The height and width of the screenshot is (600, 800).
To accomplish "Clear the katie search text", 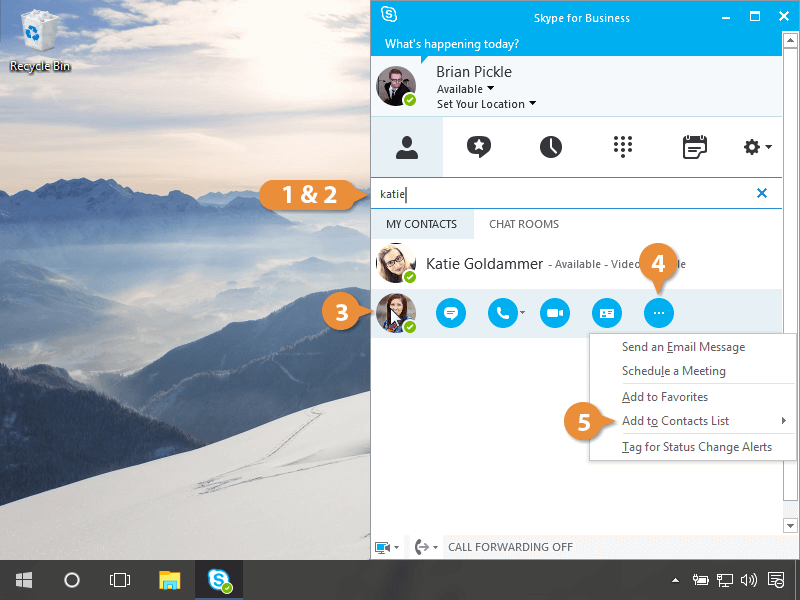I will tap(762, 193).
